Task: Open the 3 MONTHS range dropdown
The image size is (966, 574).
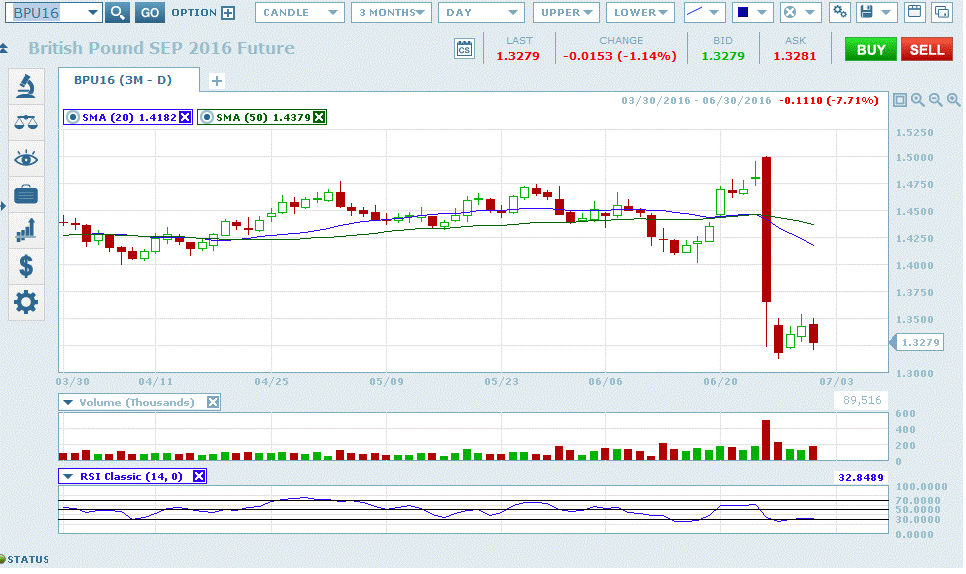Action: (x=392, y=12)
